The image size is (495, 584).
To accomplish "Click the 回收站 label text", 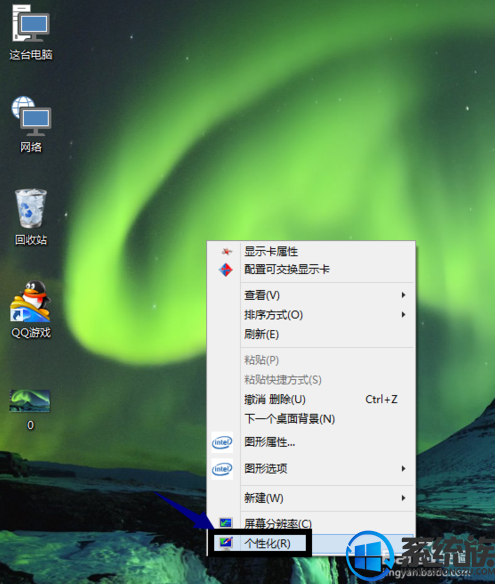I will (31, 240).
